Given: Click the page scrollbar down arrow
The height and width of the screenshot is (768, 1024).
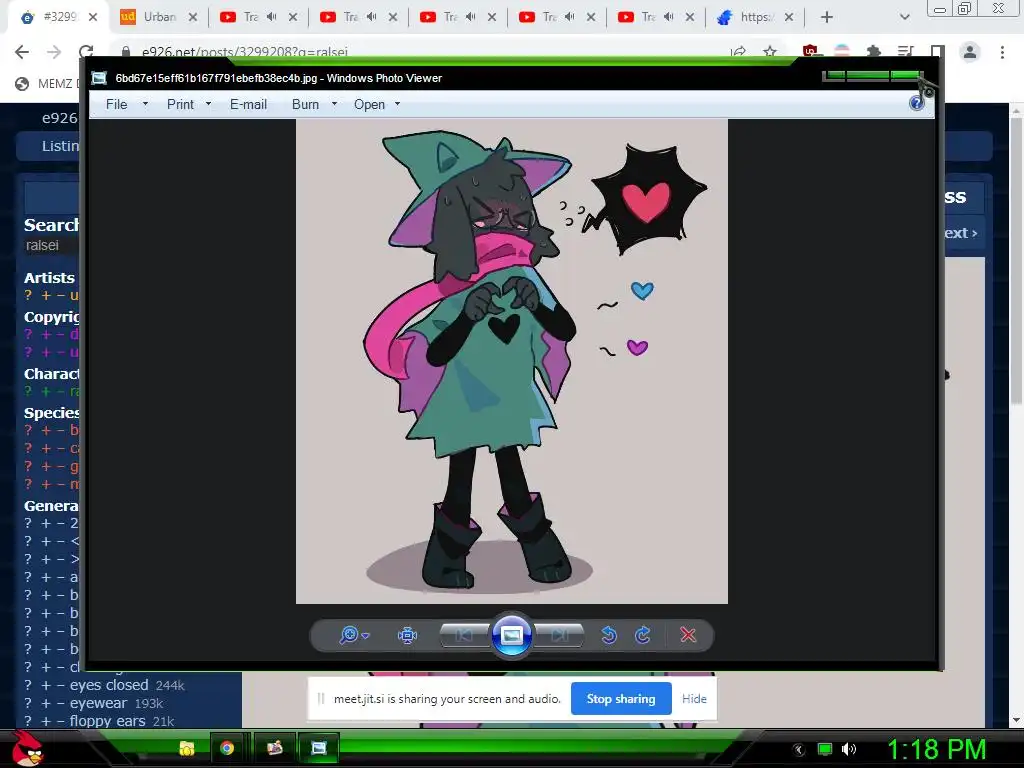Looking at the screenshot, I should (1016, 720).
